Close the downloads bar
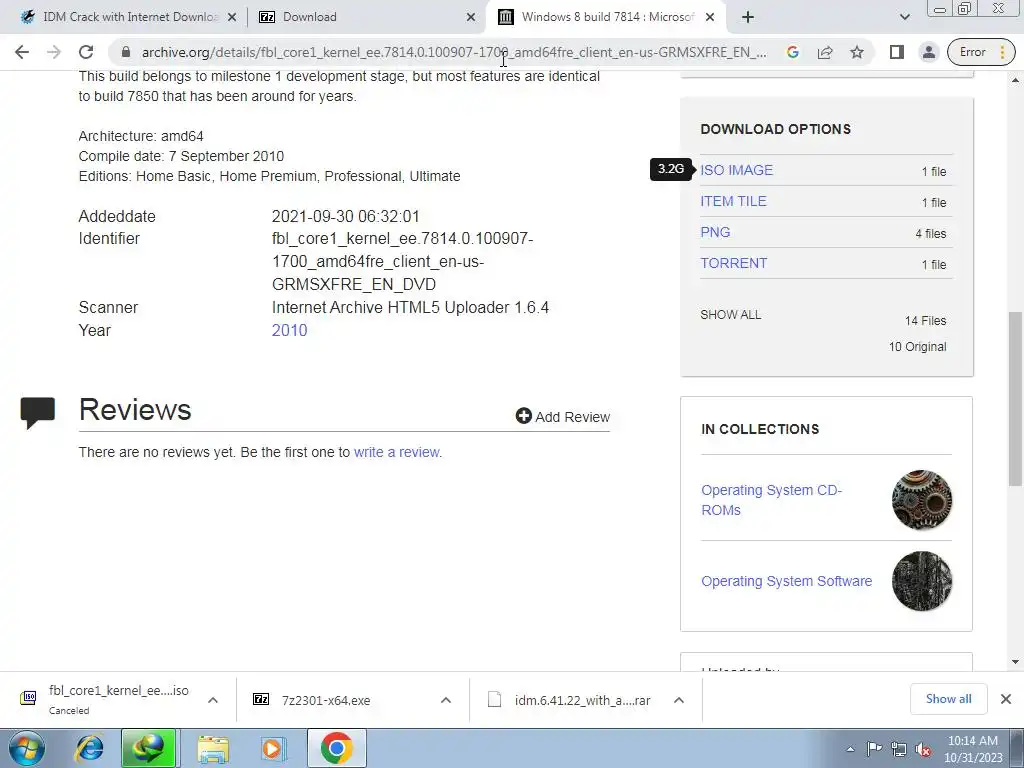This screenshot has width=1024, height=768. coord(1006,699)
